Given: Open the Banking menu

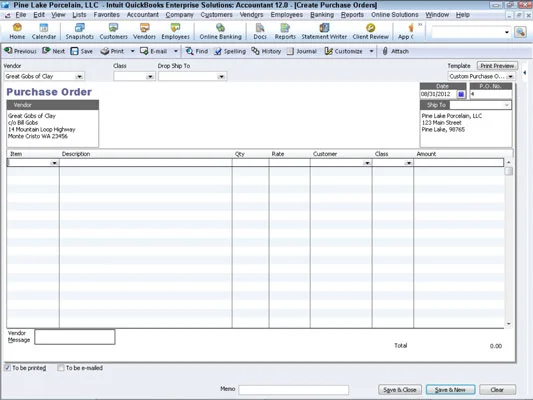Looking at the screenshot, I should click(x=322, y=15).
